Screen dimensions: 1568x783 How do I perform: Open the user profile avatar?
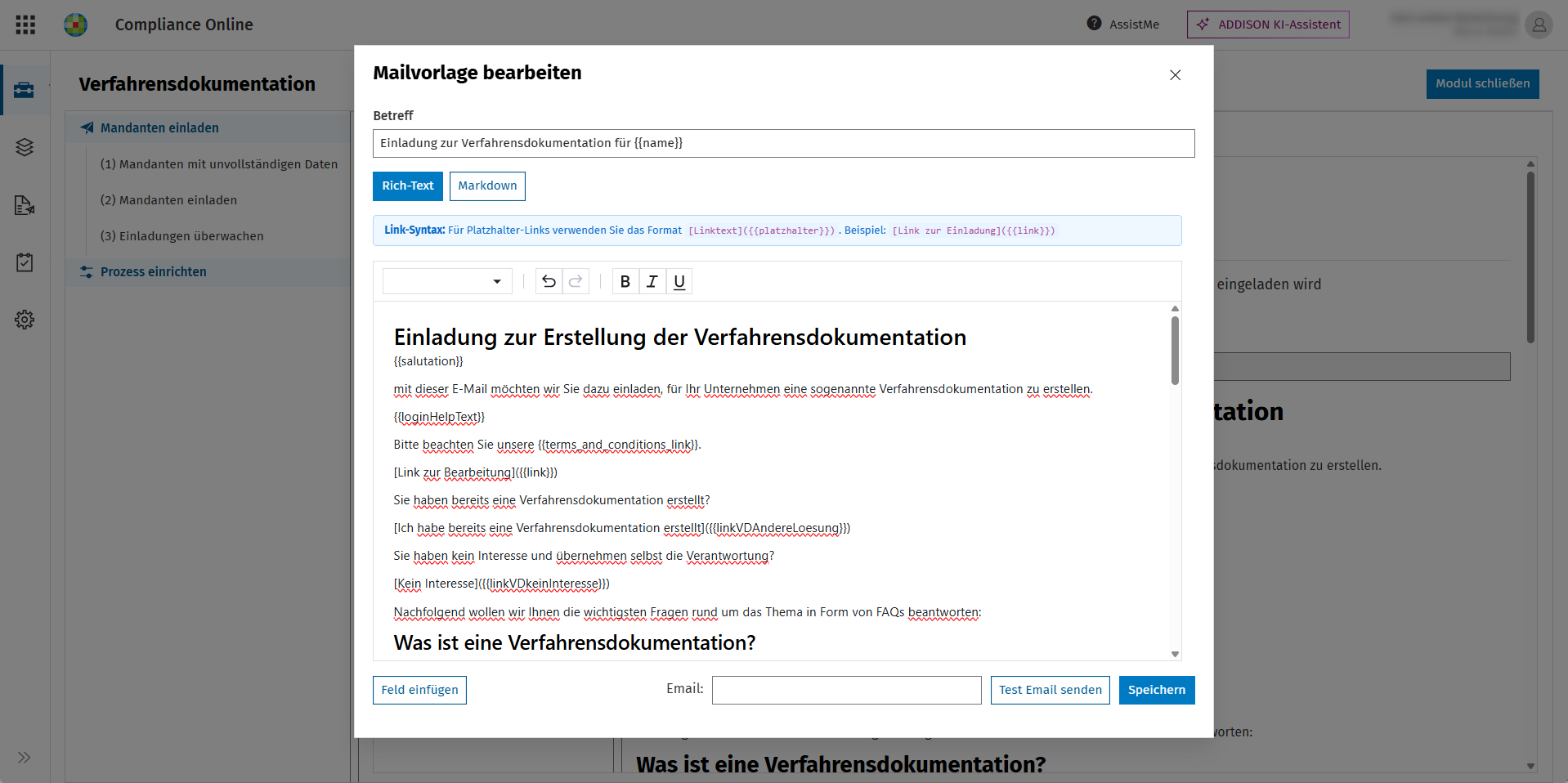[x=1539, y=25]
